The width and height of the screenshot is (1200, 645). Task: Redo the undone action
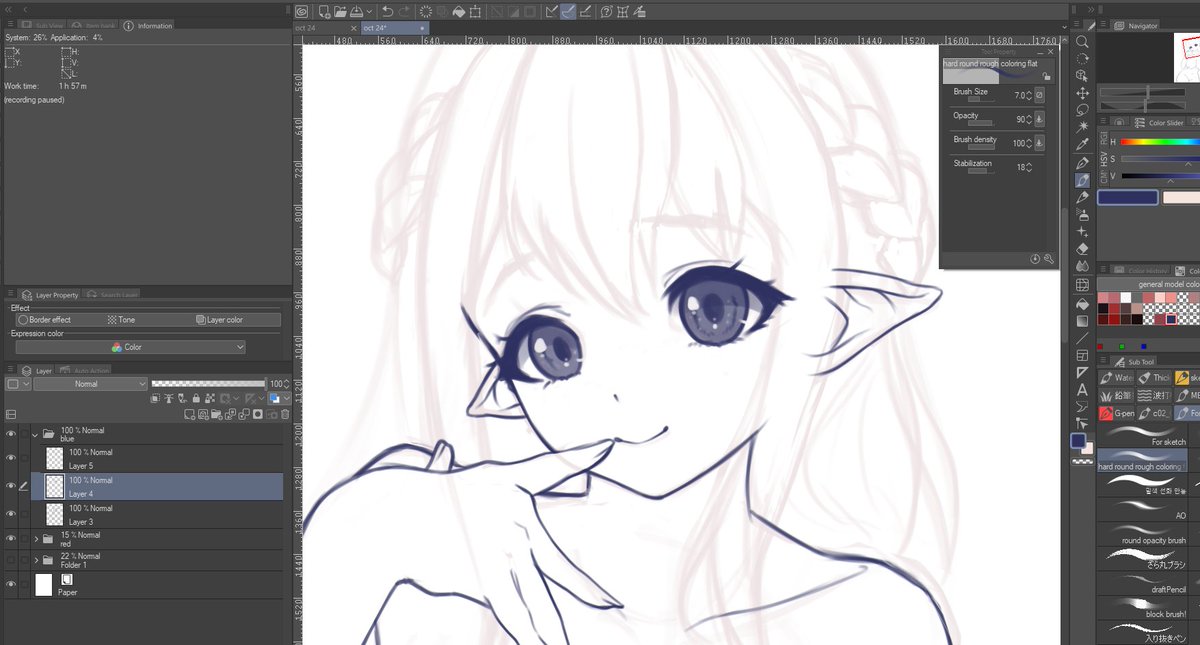(404, 12)
